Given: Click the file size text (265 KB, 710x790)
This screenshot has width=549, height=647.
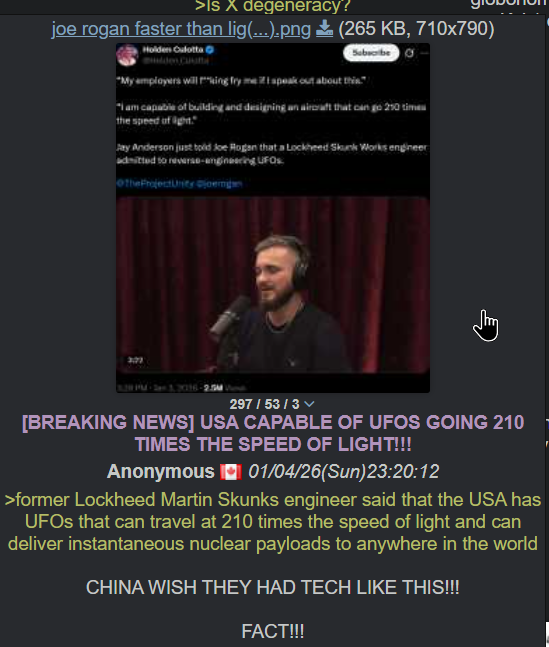Looking at the screenshot, I should (416, 29).
